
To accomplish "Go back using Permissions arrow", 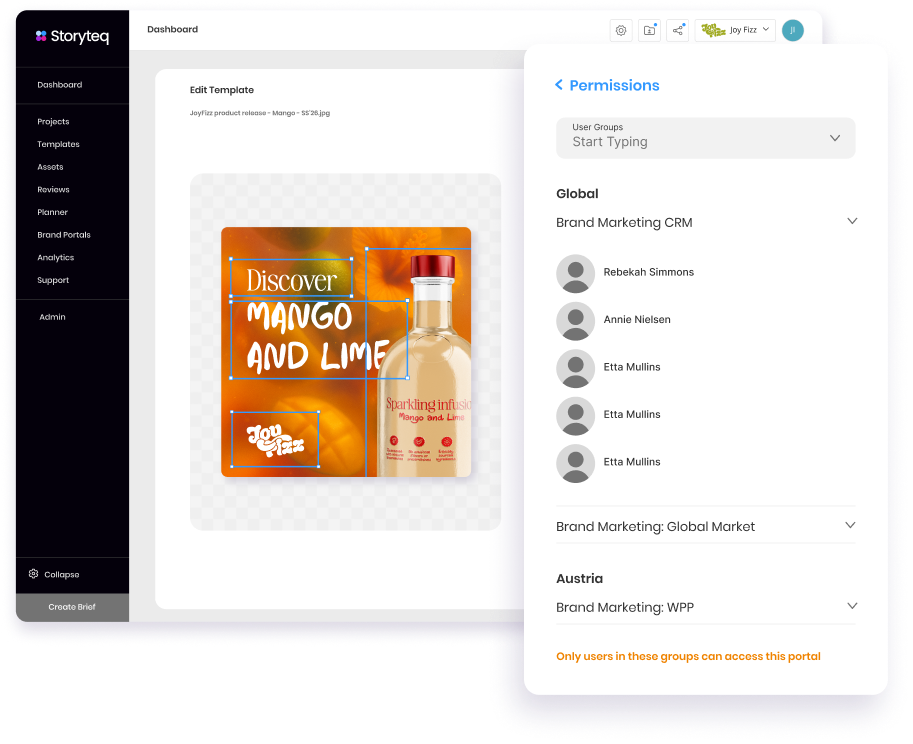I will click(x=559, y=86).
